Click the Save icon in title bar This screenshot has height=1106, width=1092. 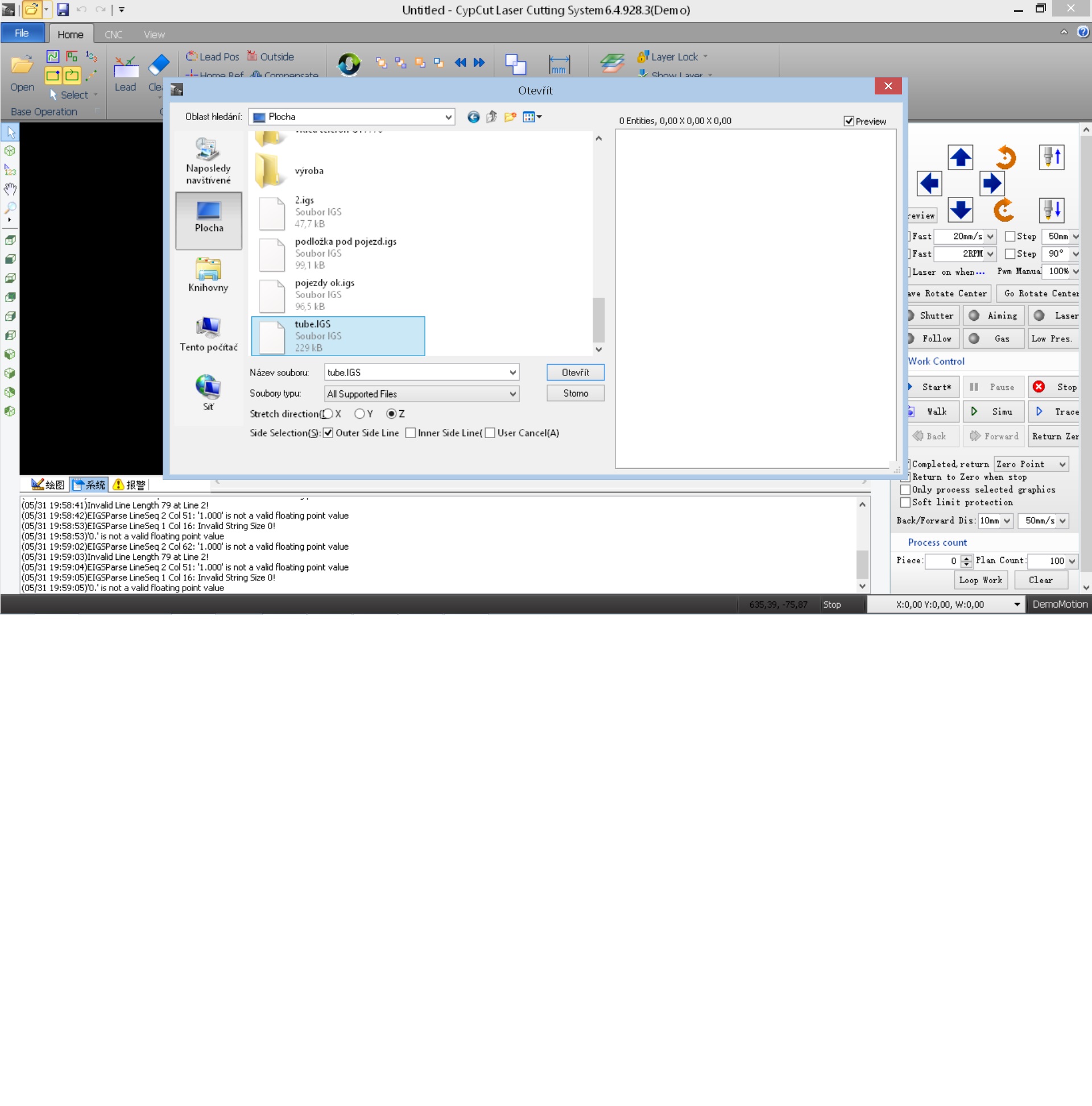(63, 9)
